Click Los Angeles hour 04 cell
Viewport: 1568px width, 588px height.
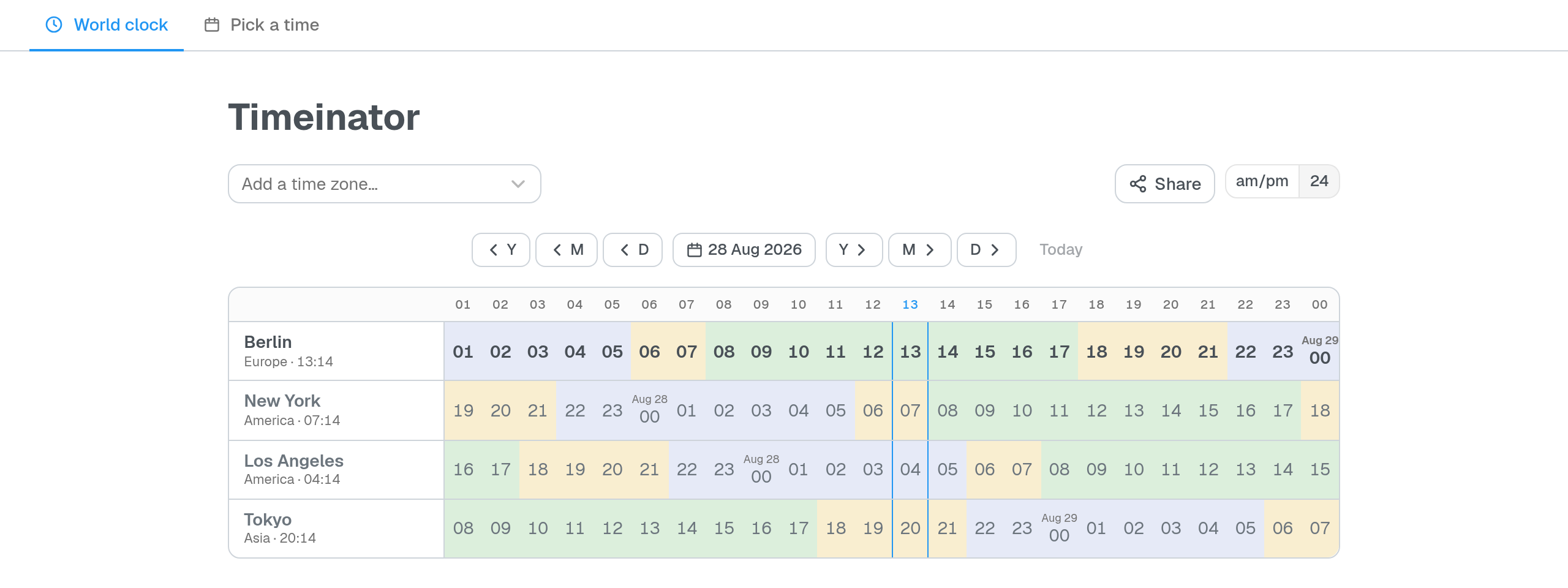click(910, 470)
